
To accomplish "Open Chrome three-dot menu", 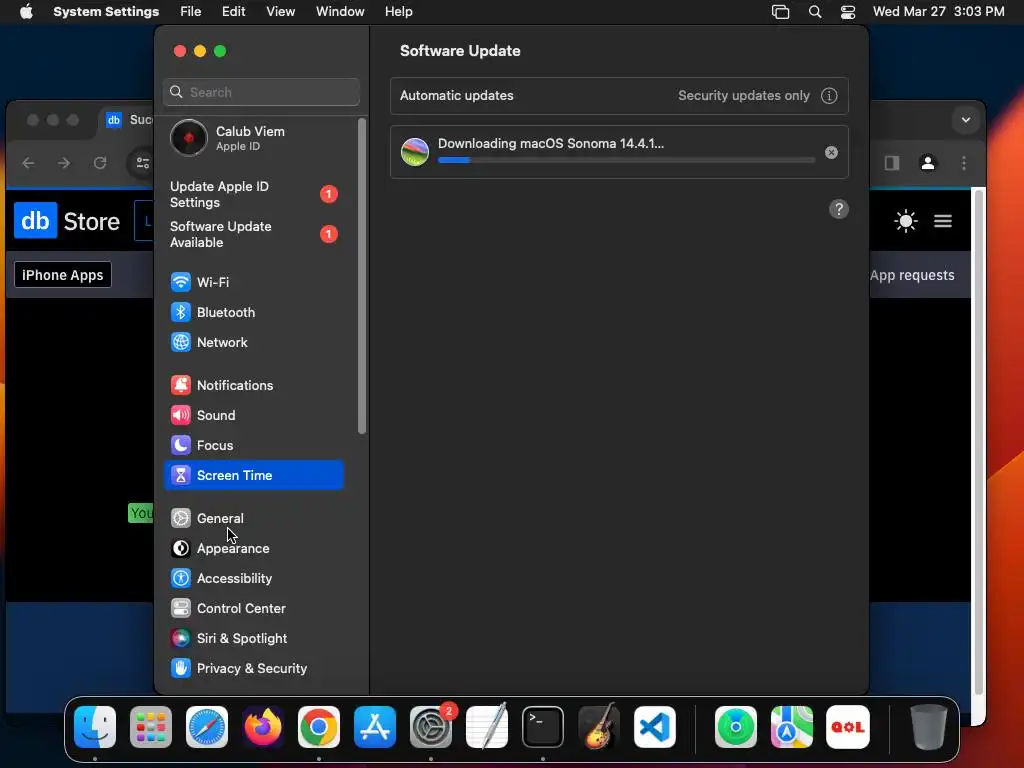I will [x=963, y=163].
